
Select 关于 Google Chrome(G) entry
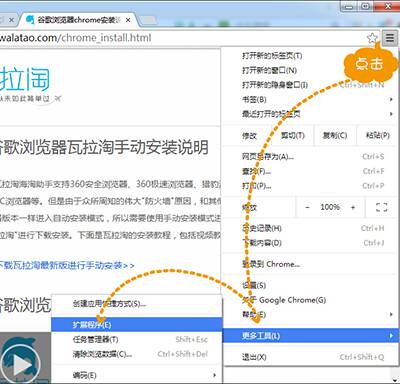click(310, 300)
